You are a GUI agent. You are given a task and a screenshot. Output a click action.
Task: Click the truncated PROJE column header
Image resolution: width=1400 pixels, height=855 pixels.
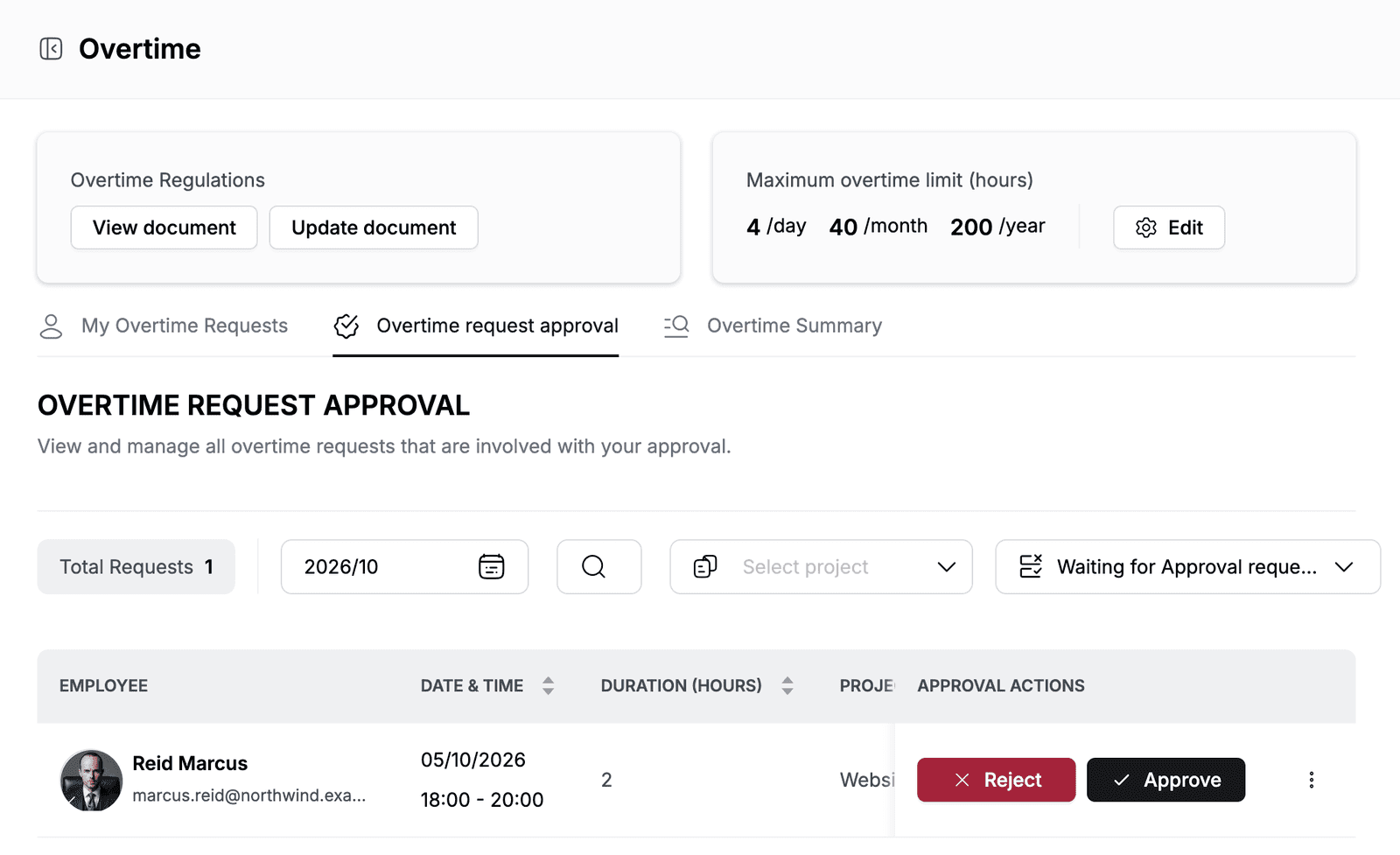(x=867, y=686)
